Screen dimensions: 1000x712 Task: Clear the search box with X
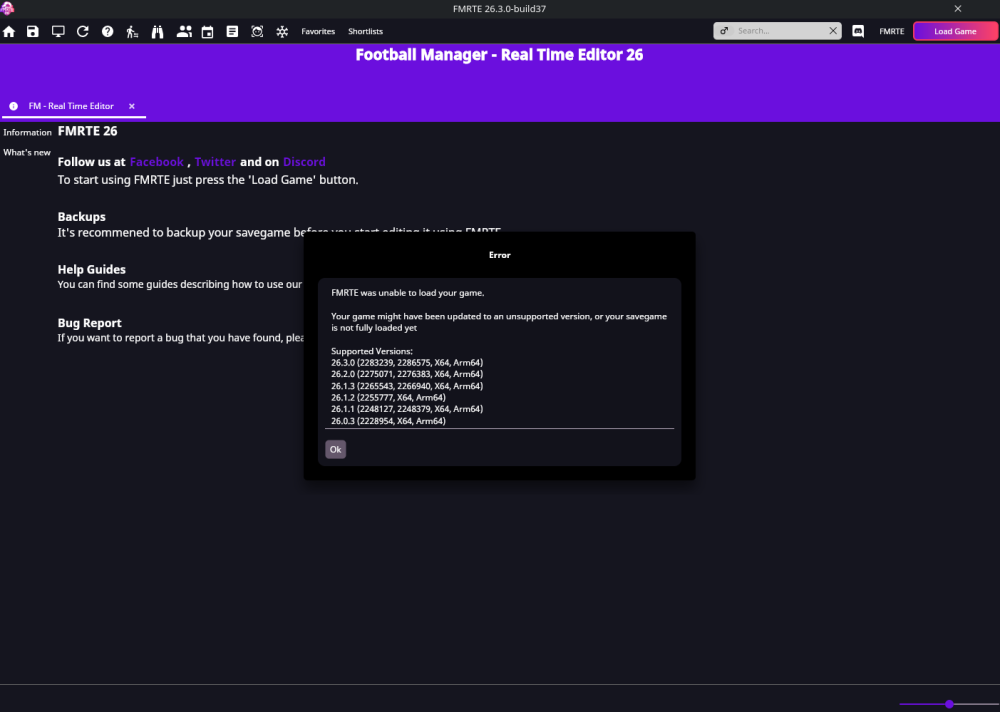pos(833,31)
